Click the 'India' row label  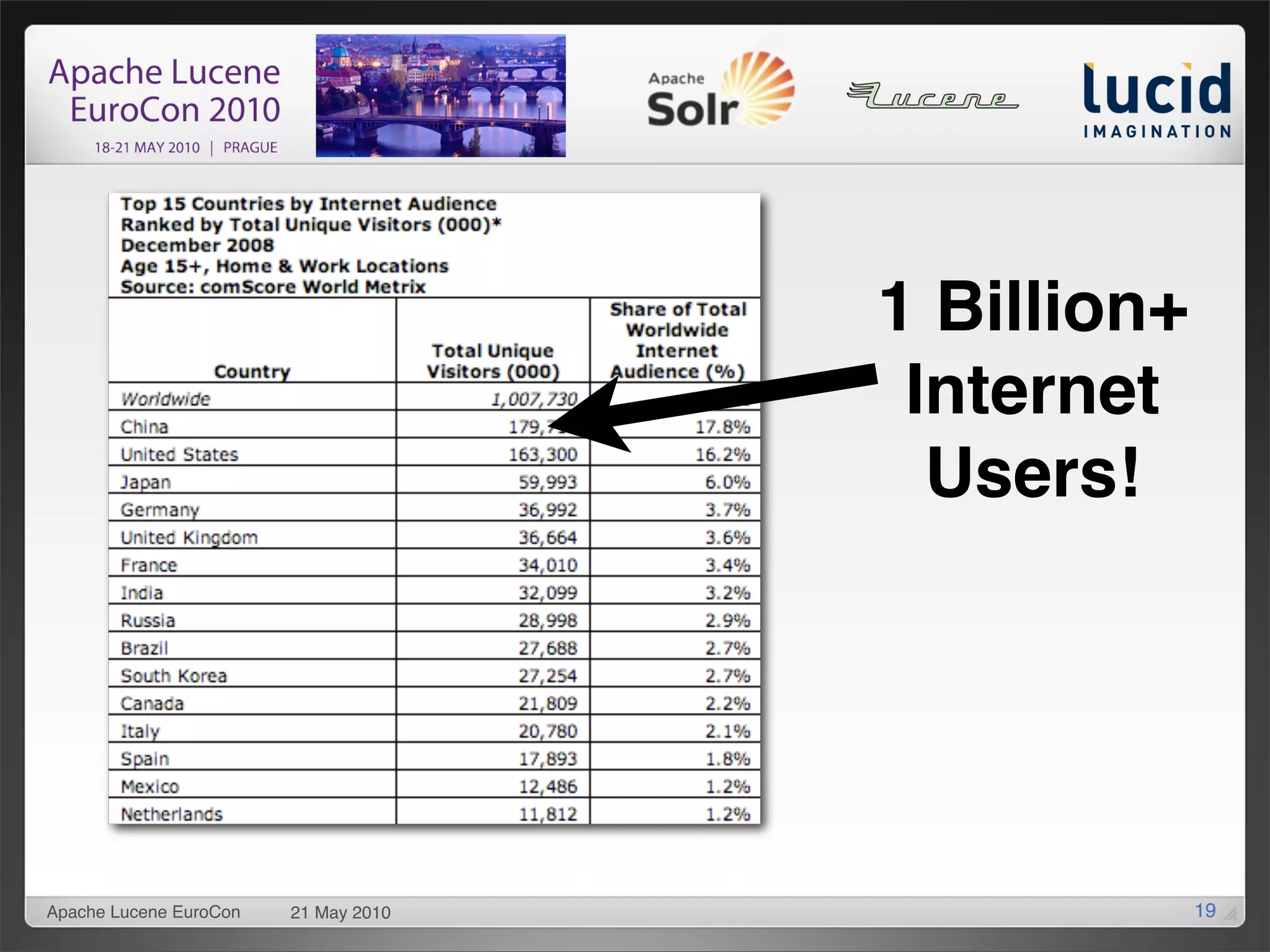(142, 593)
